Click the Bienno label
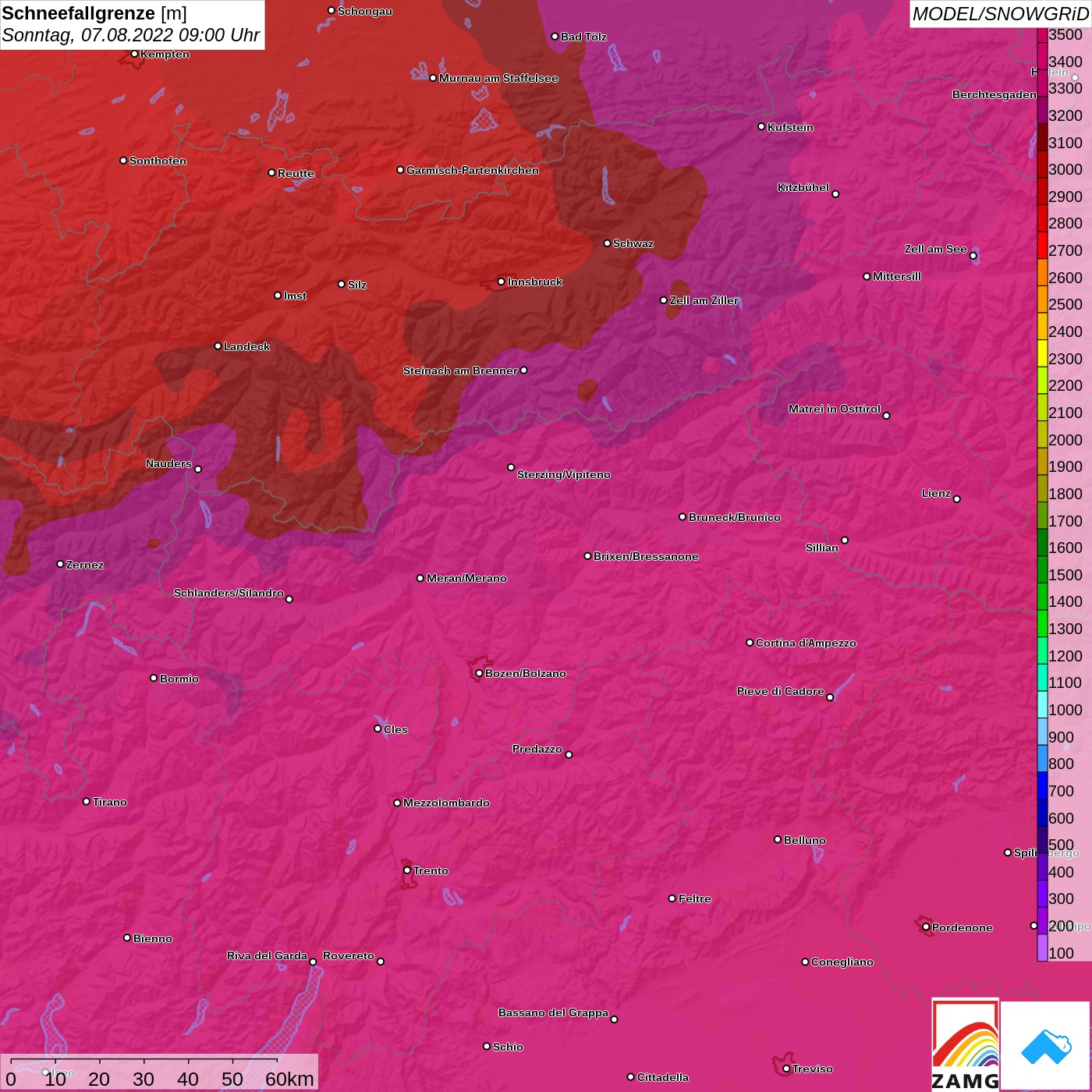The width and height of the screenshot is (1092, 1092). click(153, 938)
